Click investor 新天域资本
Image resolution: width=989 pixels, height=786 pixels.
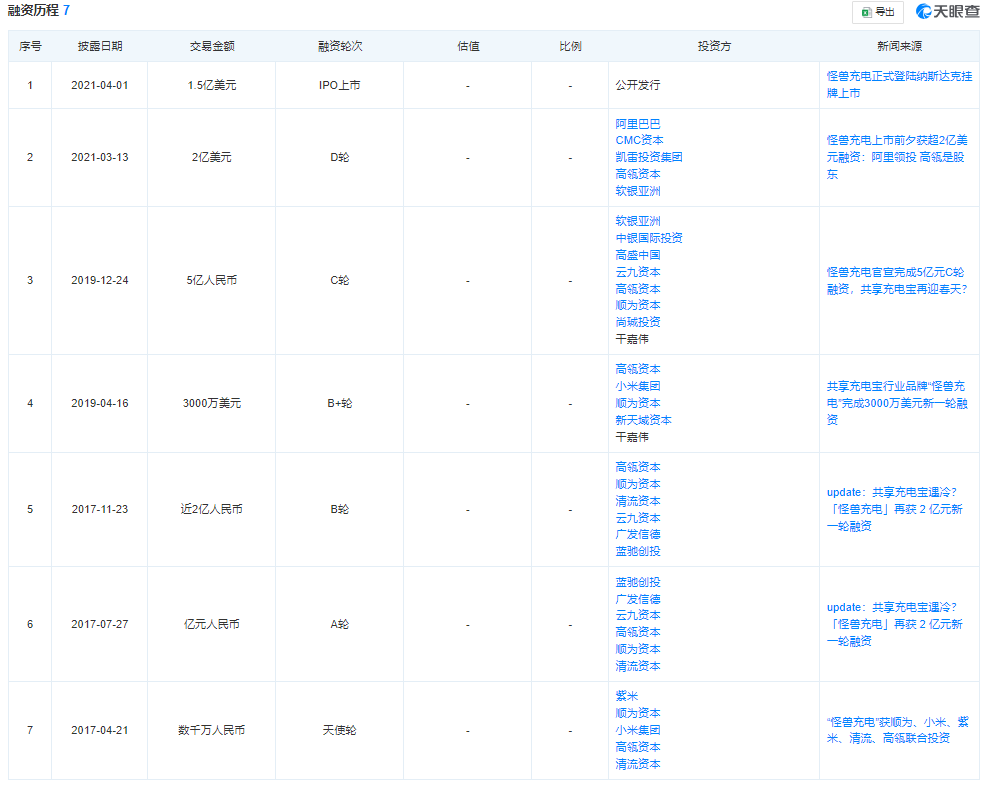pyautogui.click(x=643, y=420)
